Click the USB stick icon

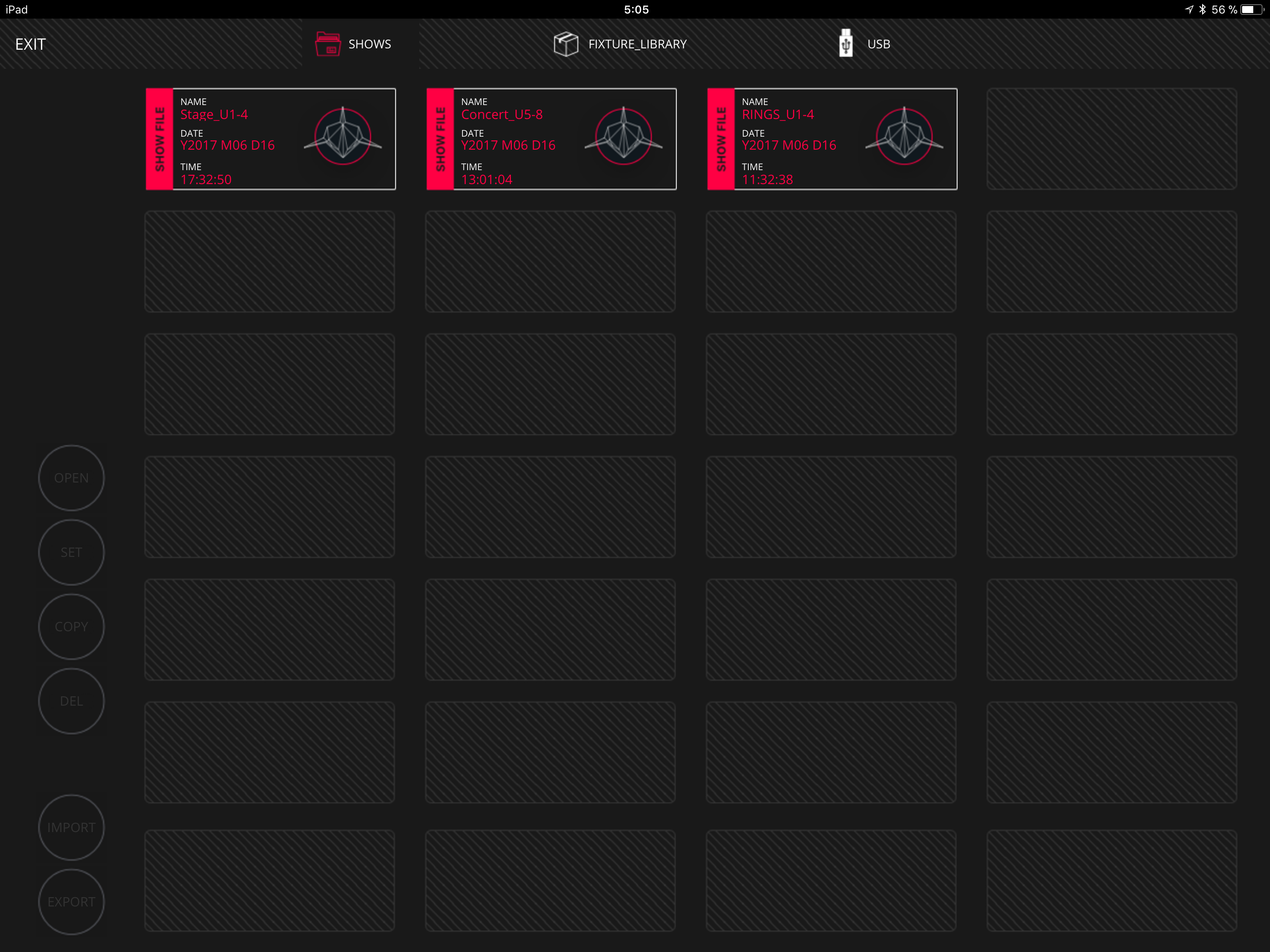845,44
